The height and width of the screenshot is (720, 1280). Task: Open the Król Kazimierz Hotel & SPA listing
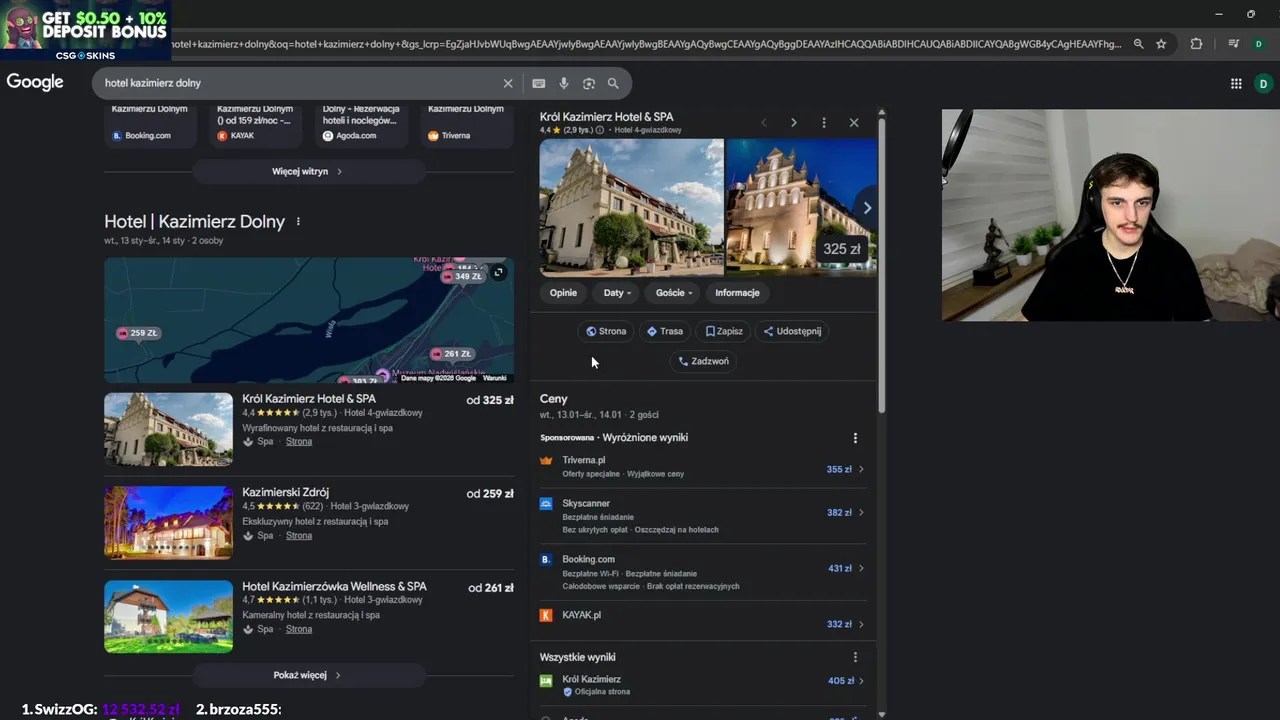pos(309,399)
